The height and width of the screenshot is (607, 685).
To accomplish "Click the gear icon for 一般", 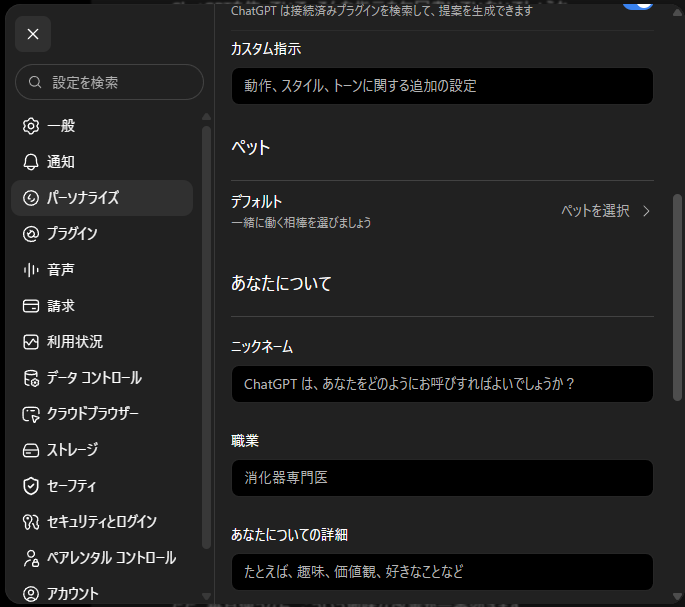I will 31,126.
